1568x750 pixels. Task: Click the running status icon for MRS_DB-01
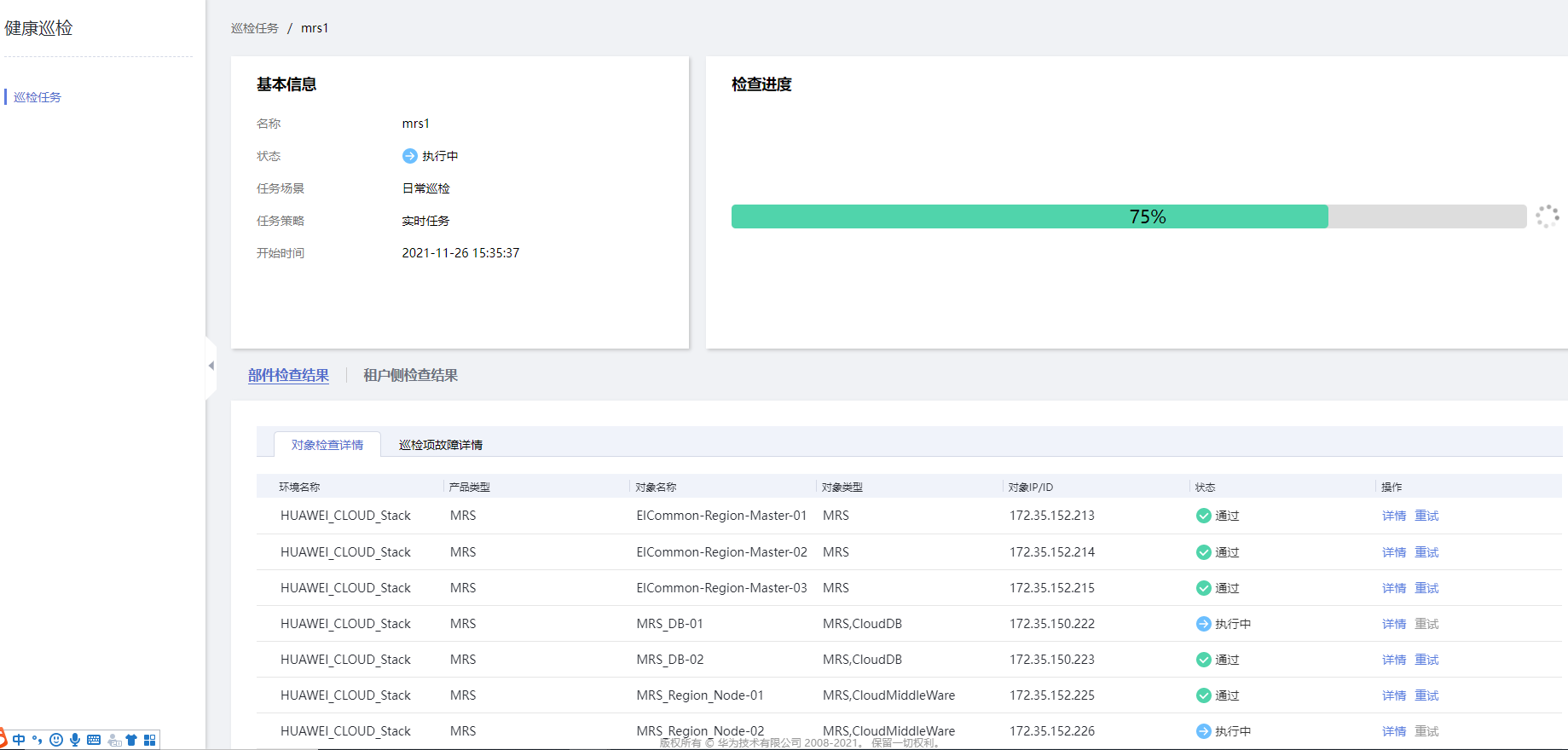(x=1204, y=624)
